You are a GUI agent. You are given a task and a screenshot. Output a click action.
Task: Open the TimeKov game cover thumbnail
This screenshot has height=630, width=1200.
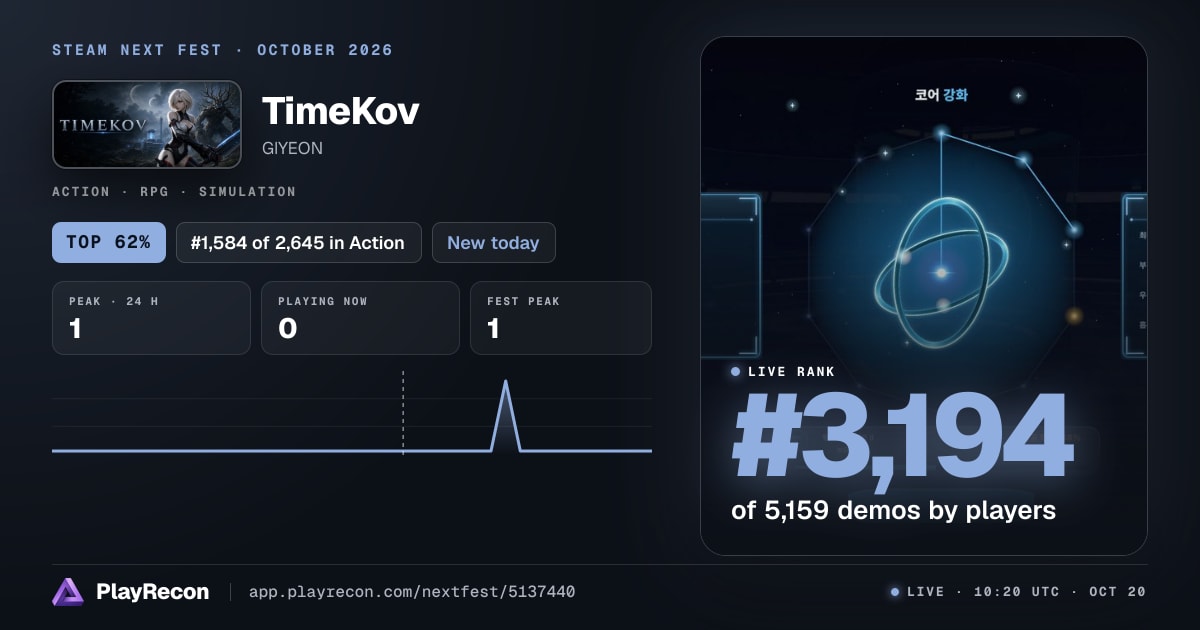coord(147,124)
